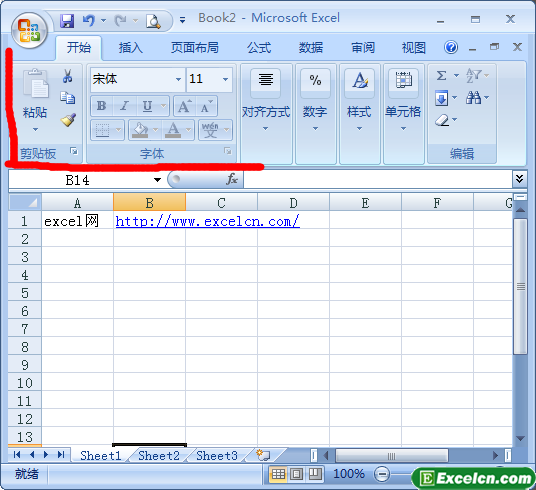Select the column D header
536x490 pixels.
coord(293,203)
